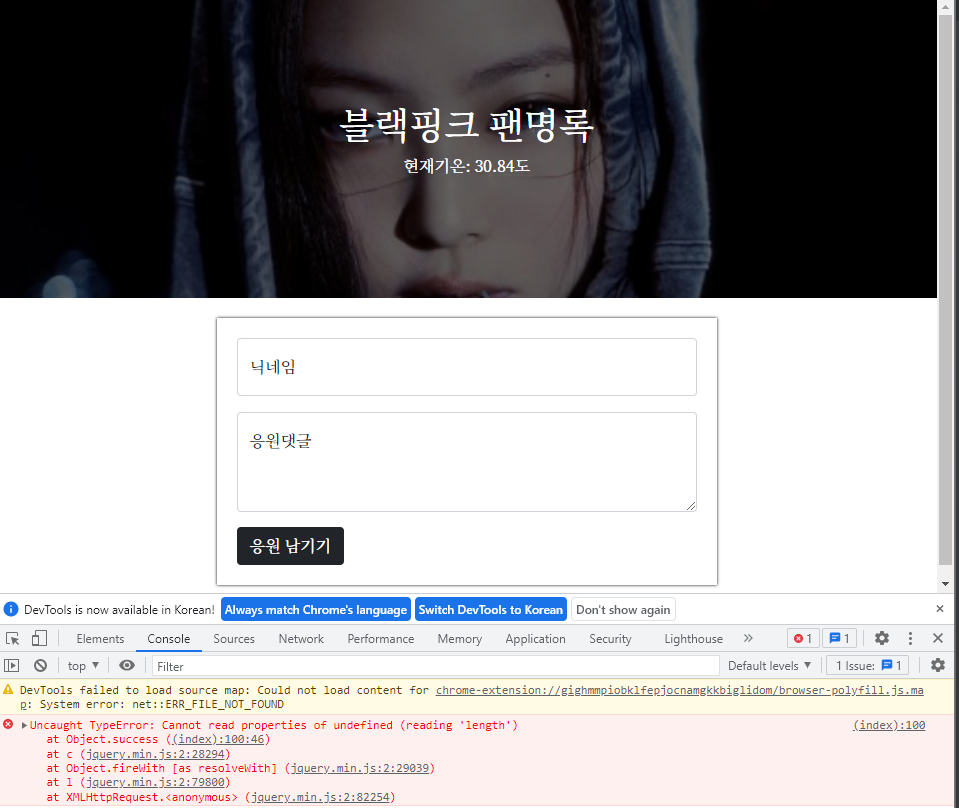Open the top JavaScript context dropdown
Viewport: 959px width, 808px height.
tap(83, 666)
